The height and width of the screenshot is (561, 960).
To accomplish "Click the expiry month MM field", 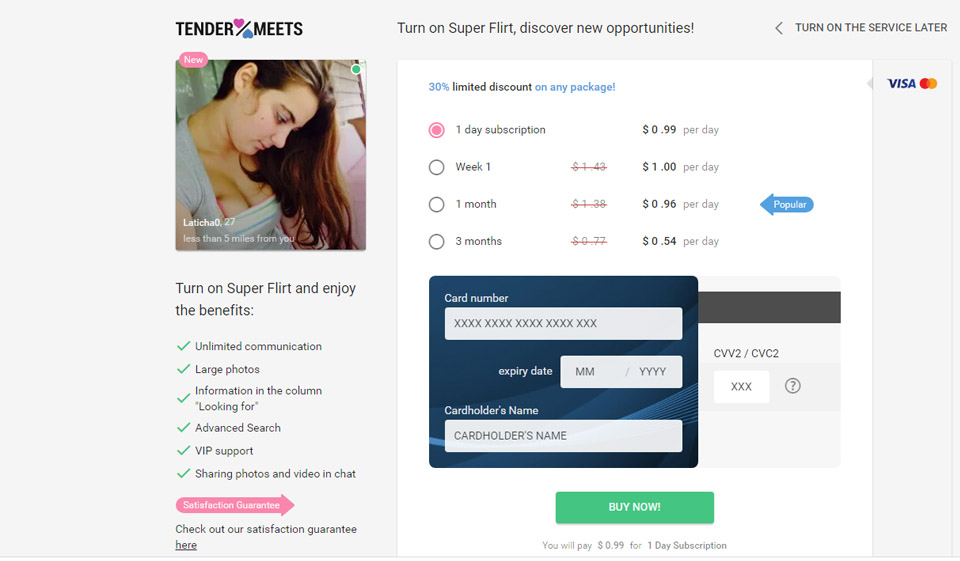I will pyautogui.click(x=586, y=372).
